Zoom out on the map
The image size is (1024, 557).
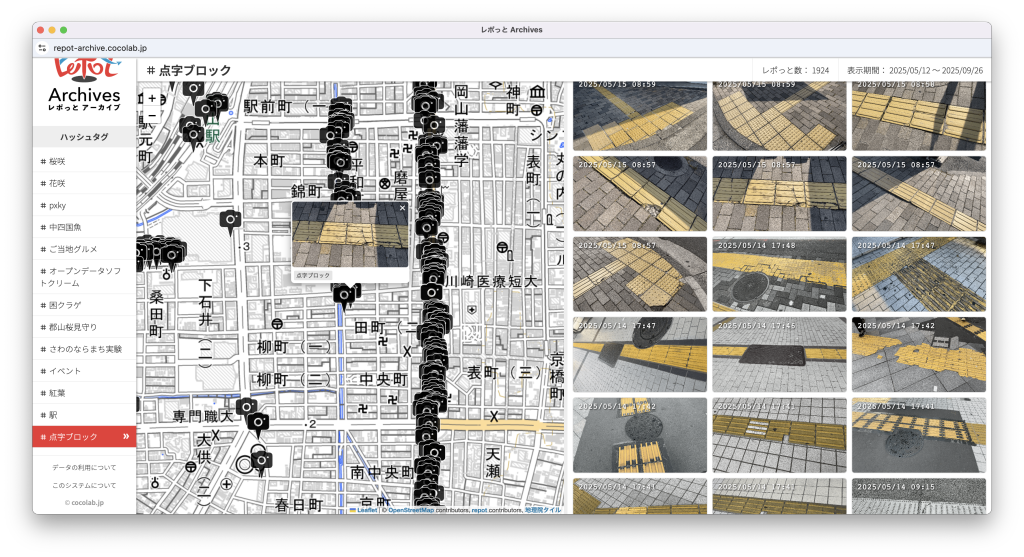pos(152,116)
